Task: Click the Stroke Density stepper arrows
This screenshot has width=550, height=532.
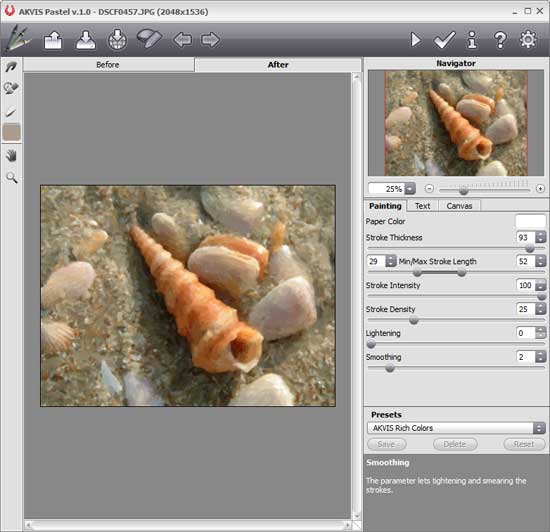Action: click(x=541, y=309)
